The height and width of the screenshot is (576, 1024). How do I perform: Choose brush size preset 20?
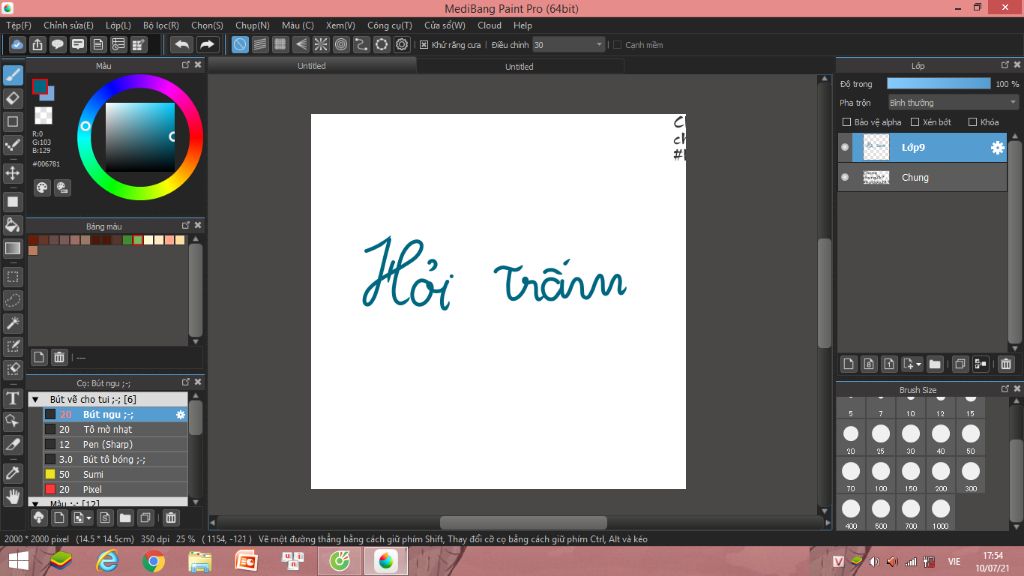click(x=851, y=438)
